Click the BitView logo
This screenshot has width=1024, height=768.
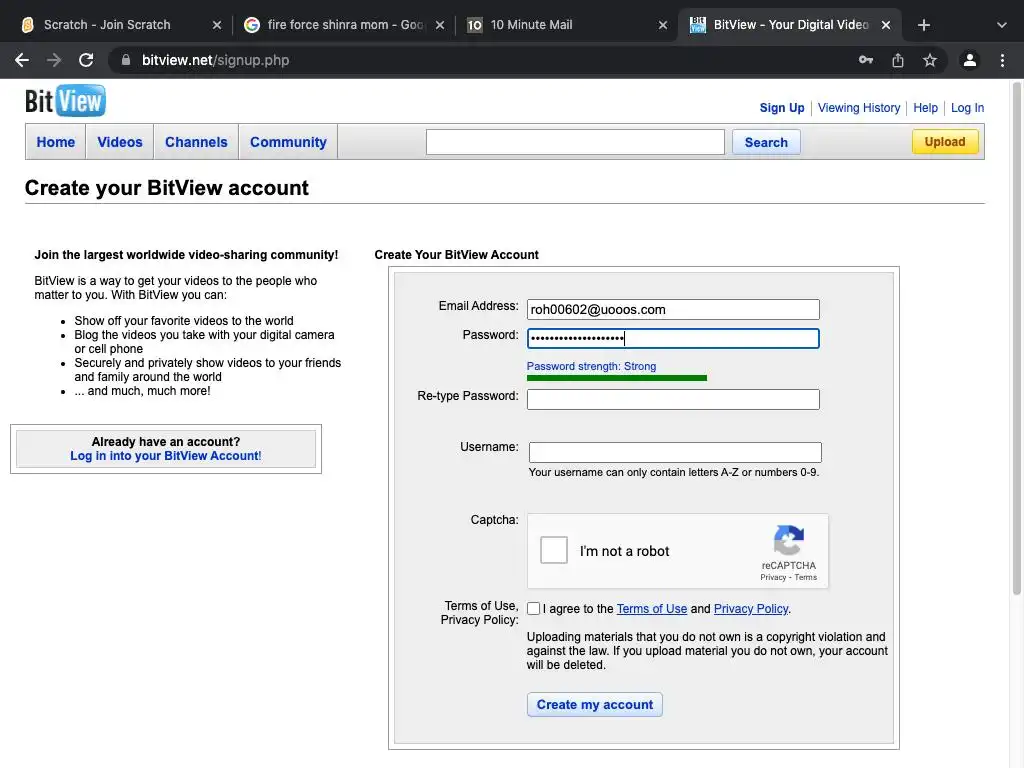pos(65,101)
